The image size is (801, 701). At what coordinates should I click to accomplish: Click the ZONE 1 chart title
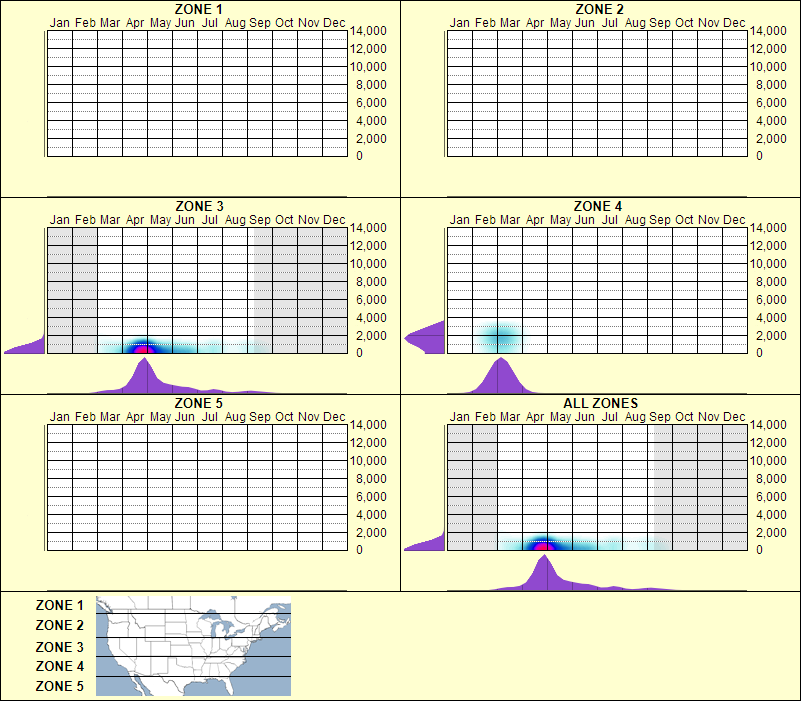click(200, 9)
